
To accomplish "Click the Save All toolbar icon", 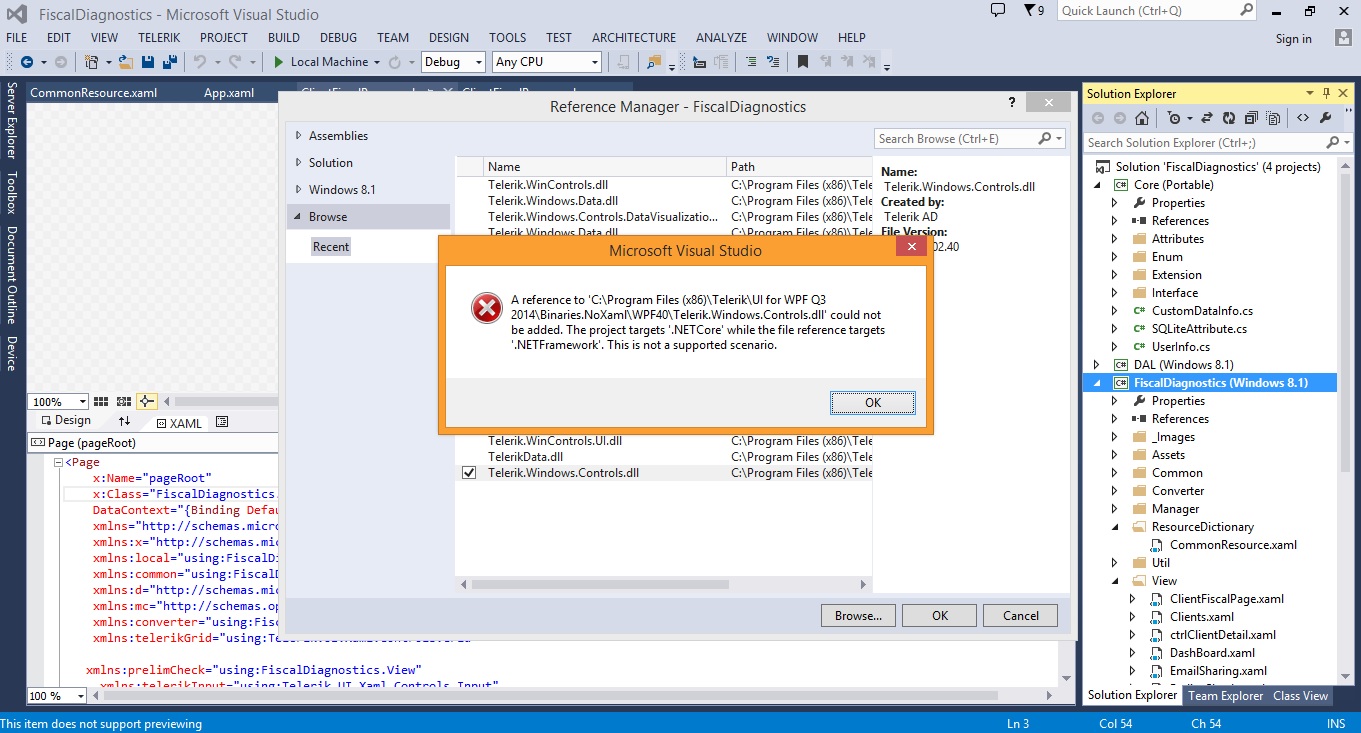I will (169, 62).
